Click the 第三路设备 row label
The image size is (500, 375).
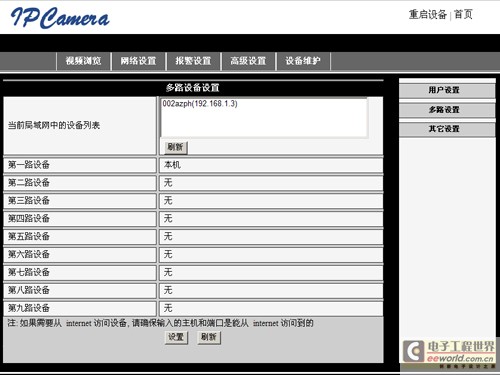[x=29, y=201]
